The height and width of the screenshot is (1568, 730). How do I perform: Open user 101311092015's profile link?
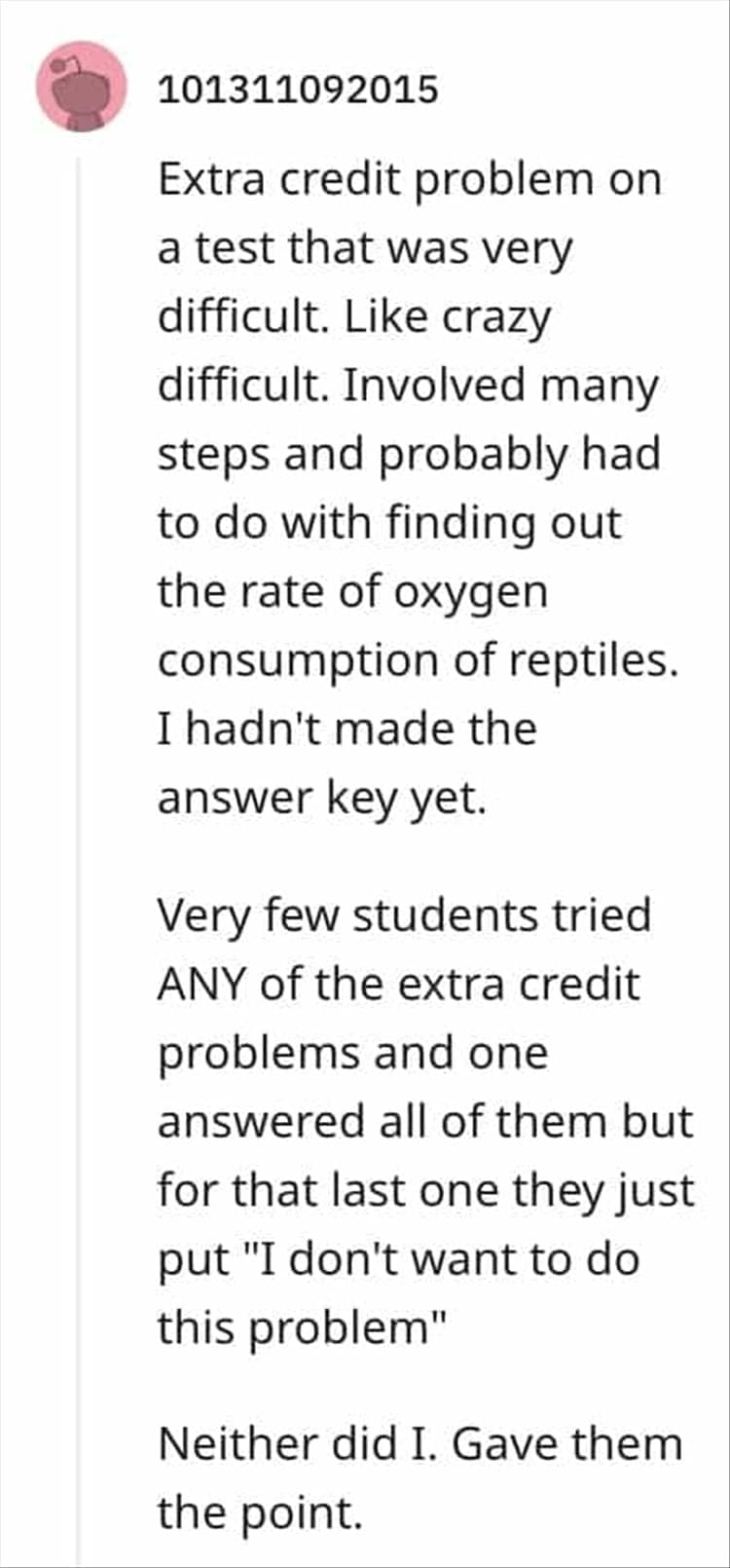coord(298,90)
